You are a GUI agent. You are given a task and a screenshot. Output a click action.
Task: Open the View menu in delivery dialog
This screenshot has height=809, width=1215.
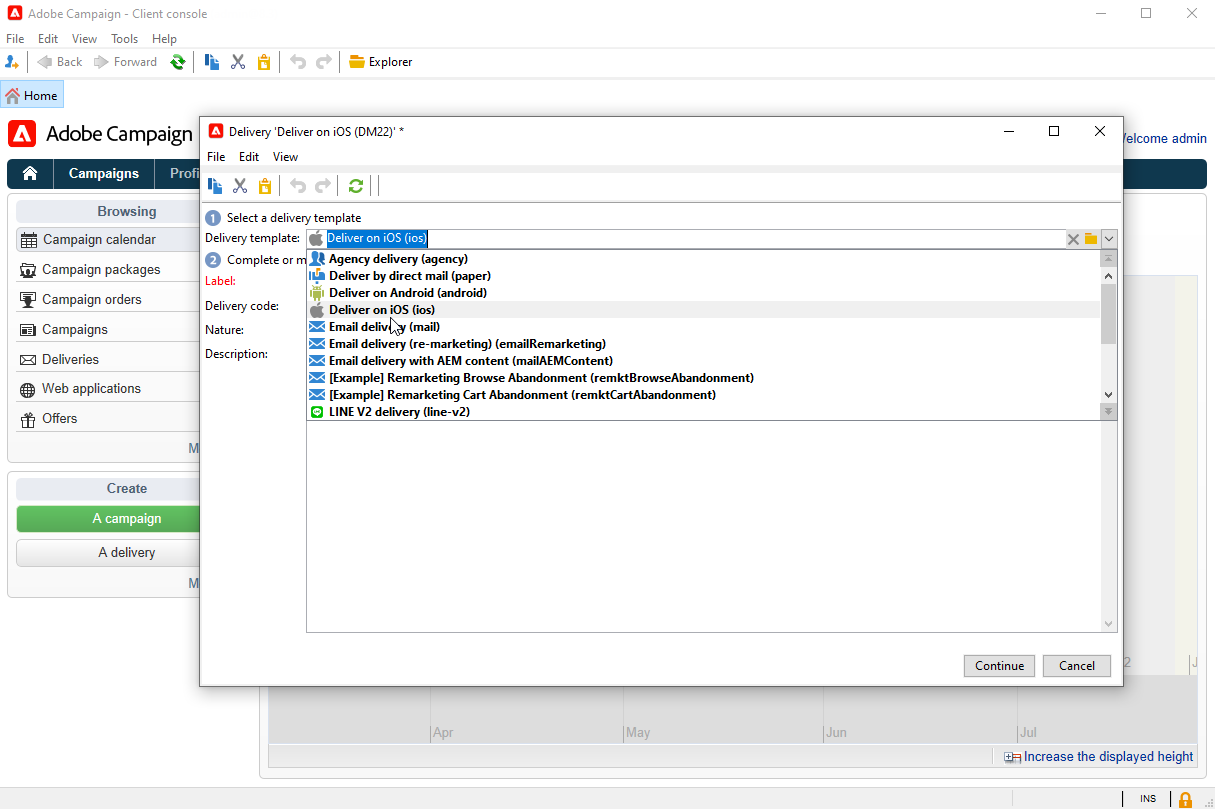[285, 157]
